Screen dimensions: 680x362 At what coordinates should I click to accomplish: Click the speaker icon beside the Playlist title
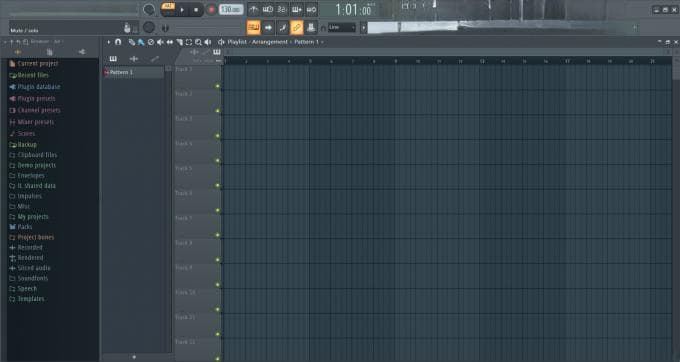[221, 42]
